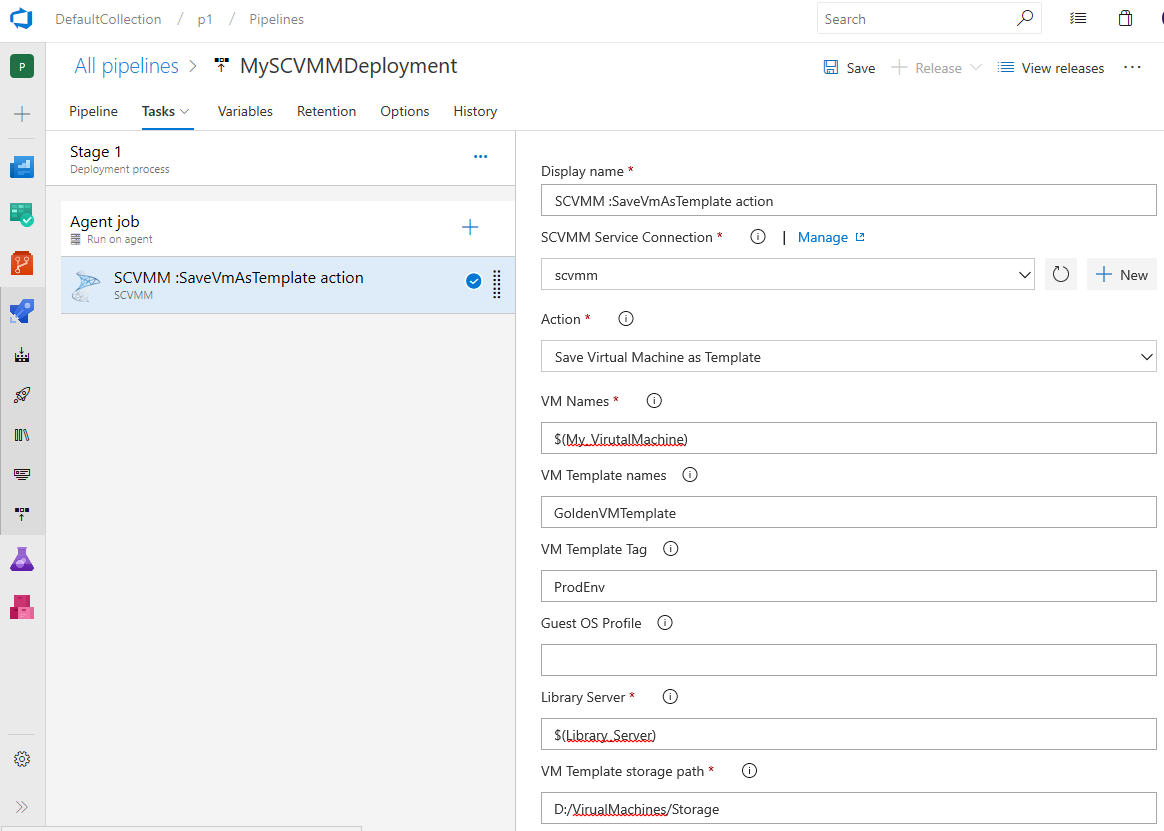The height and width of the screenshot is (831, 1164).
Task: Show info tooltip for VM Template Tag
Action: click(670, 549)
